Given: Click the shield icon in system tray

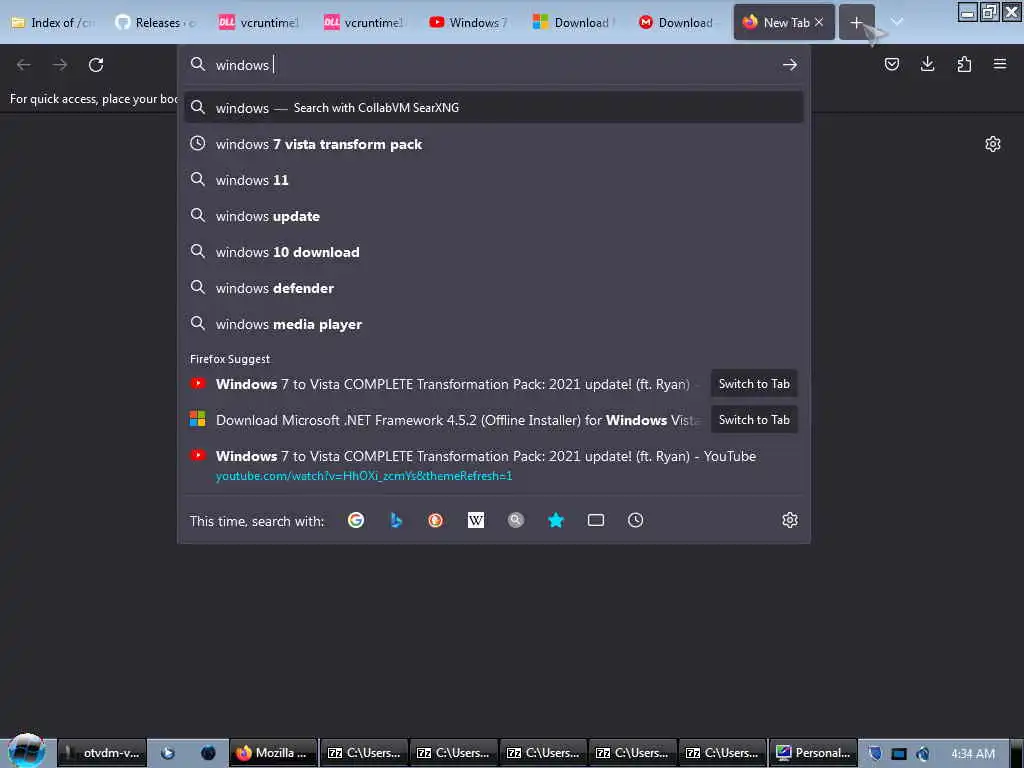Looking at the screenshot, I should pos(875,754).
